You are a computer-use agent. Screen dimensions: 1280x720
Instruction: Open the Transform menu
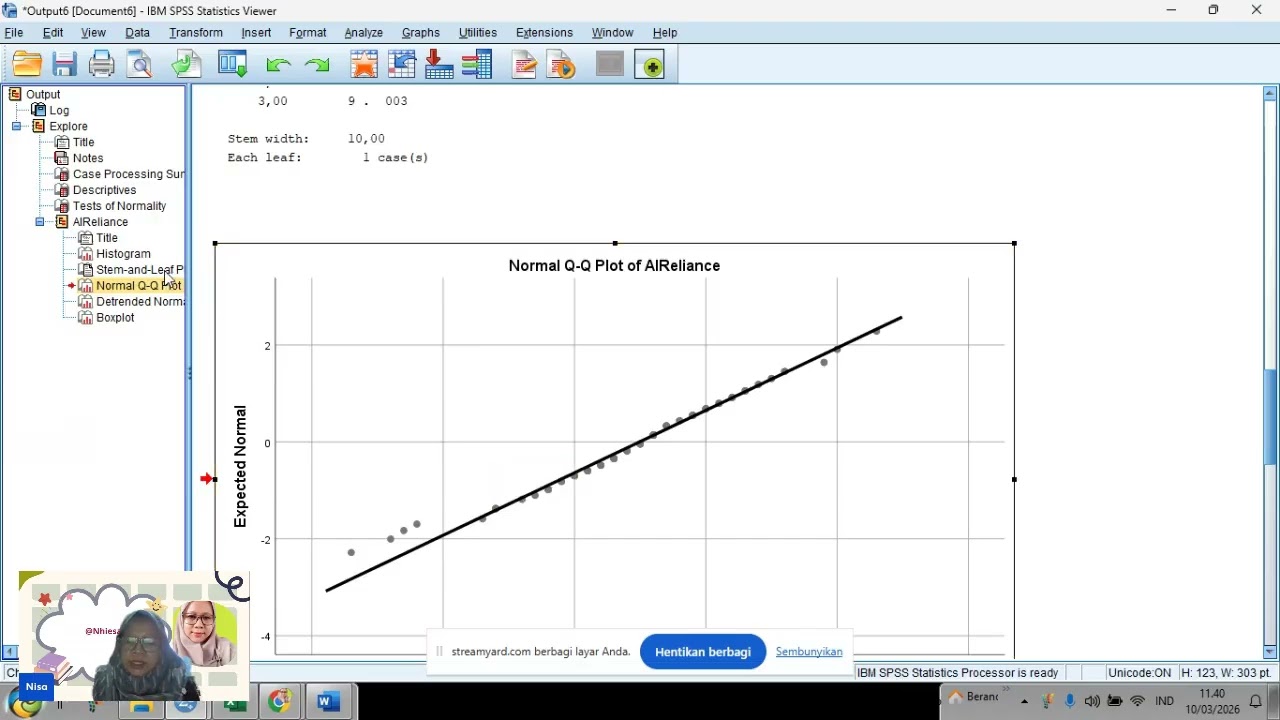pyautogui.click(x=196, y=33)
